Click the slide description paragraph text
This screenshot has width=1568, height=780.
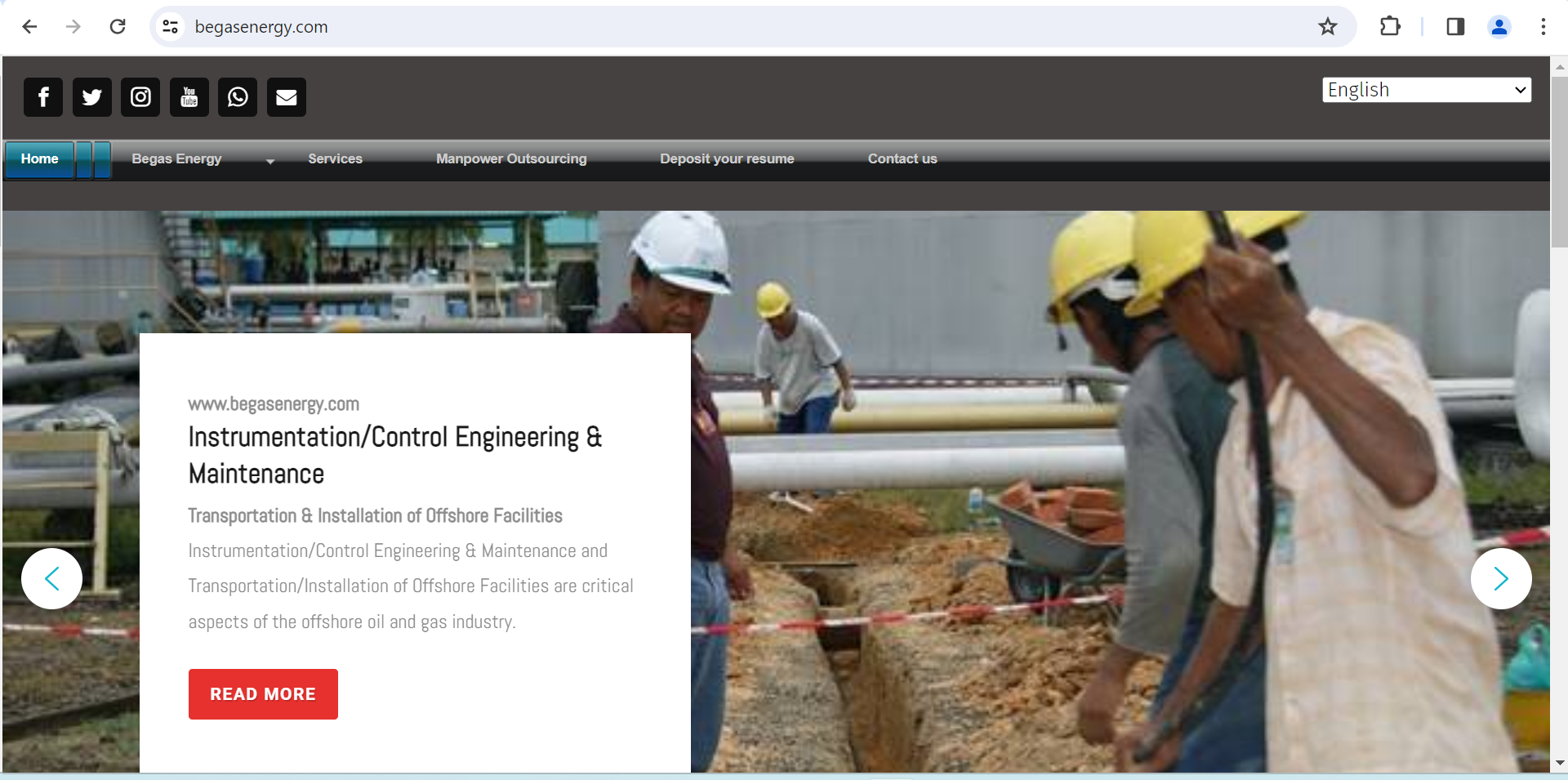[x=411, y=586]
